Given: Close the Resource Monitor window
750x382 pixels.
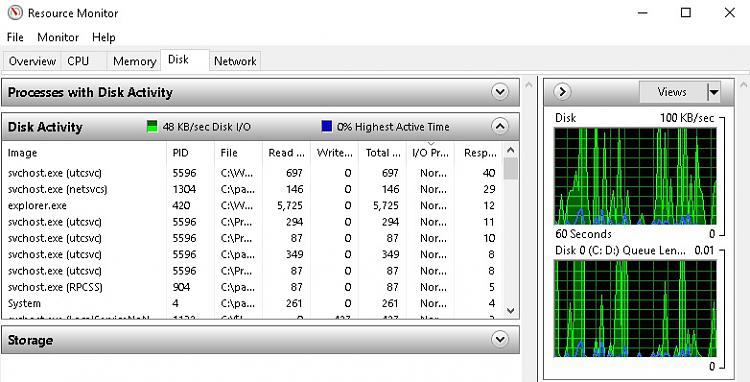Looking at the screenshot, I should point(729,13).
